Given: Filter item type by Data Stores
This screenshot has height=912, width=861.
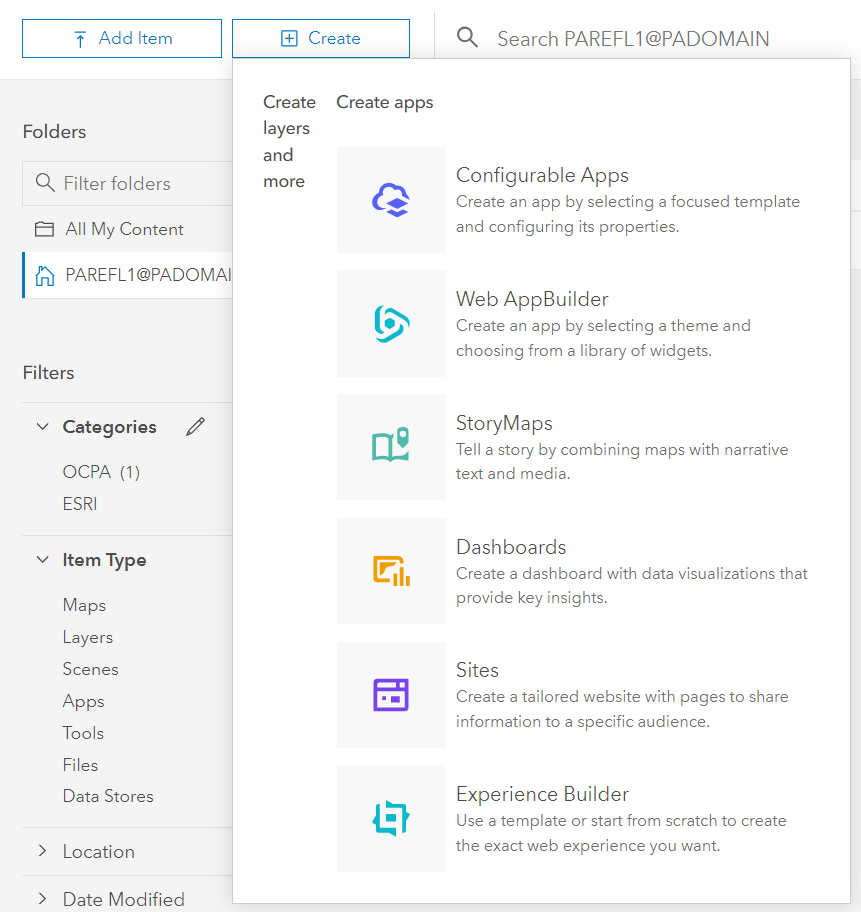Looking at the screenshot, I should [108, 796].
